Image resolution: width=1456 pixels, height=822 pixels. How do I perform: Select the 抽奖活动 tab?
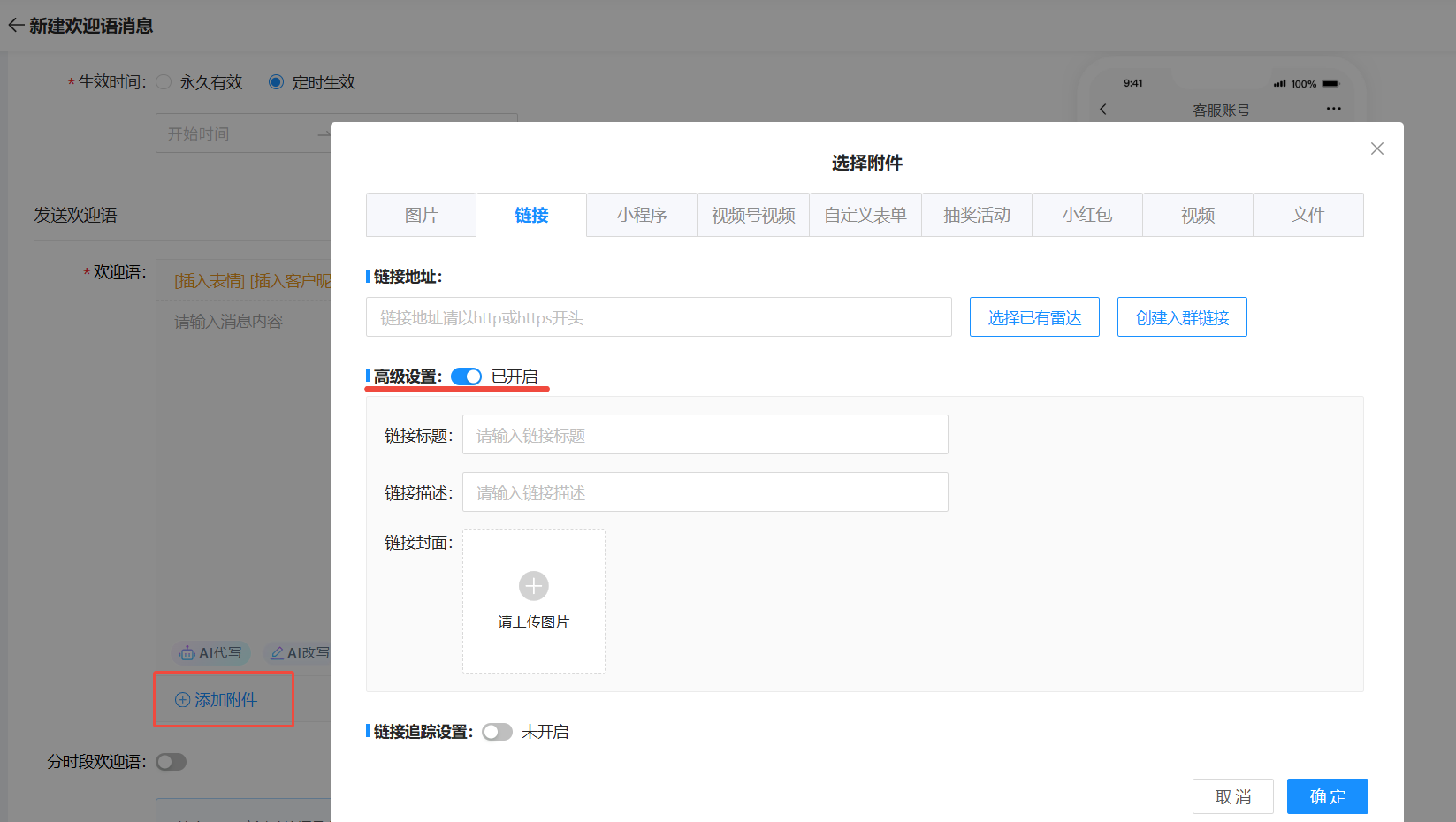(977, 215)
